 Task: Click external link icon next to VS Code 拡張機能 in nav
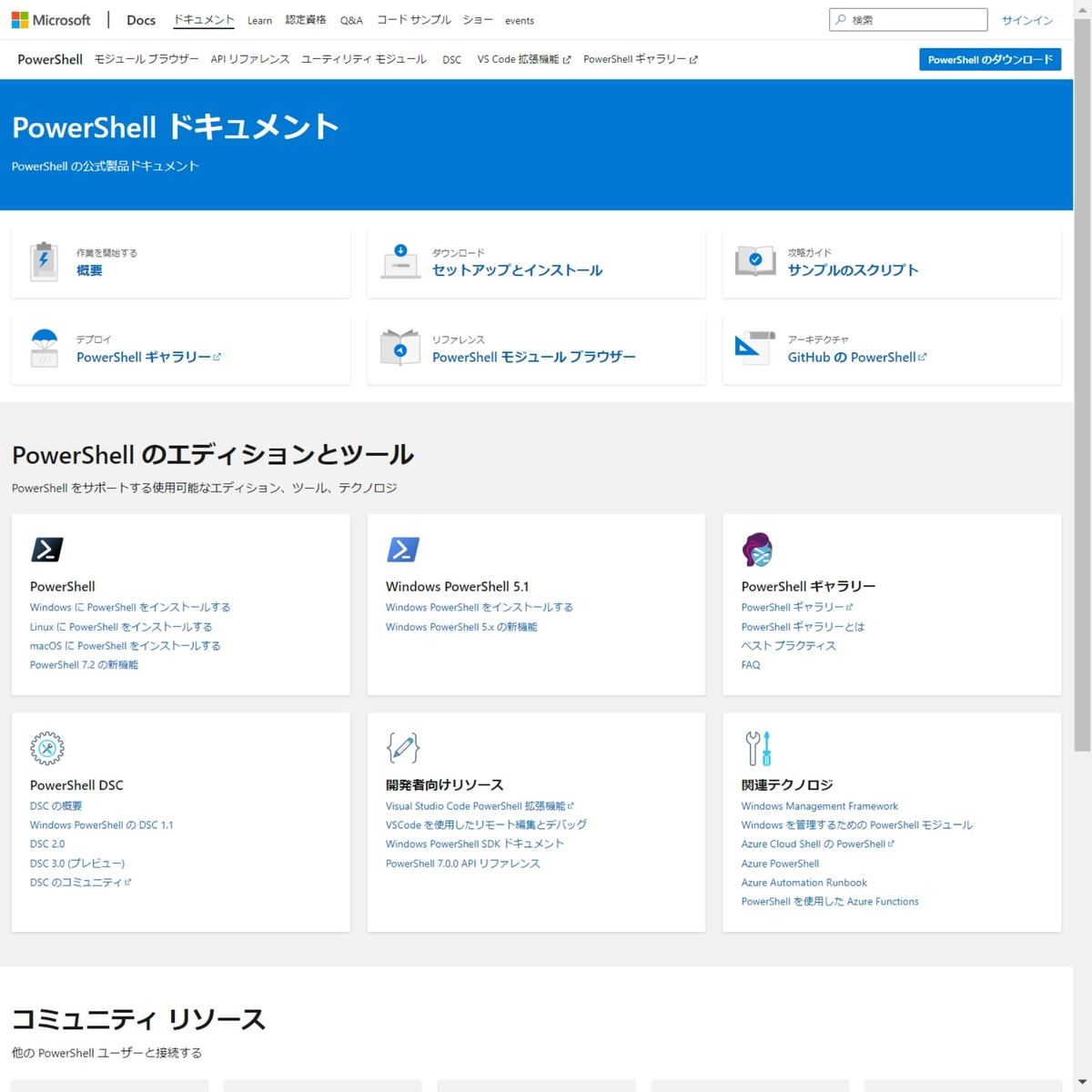click(x=567, y=60)
